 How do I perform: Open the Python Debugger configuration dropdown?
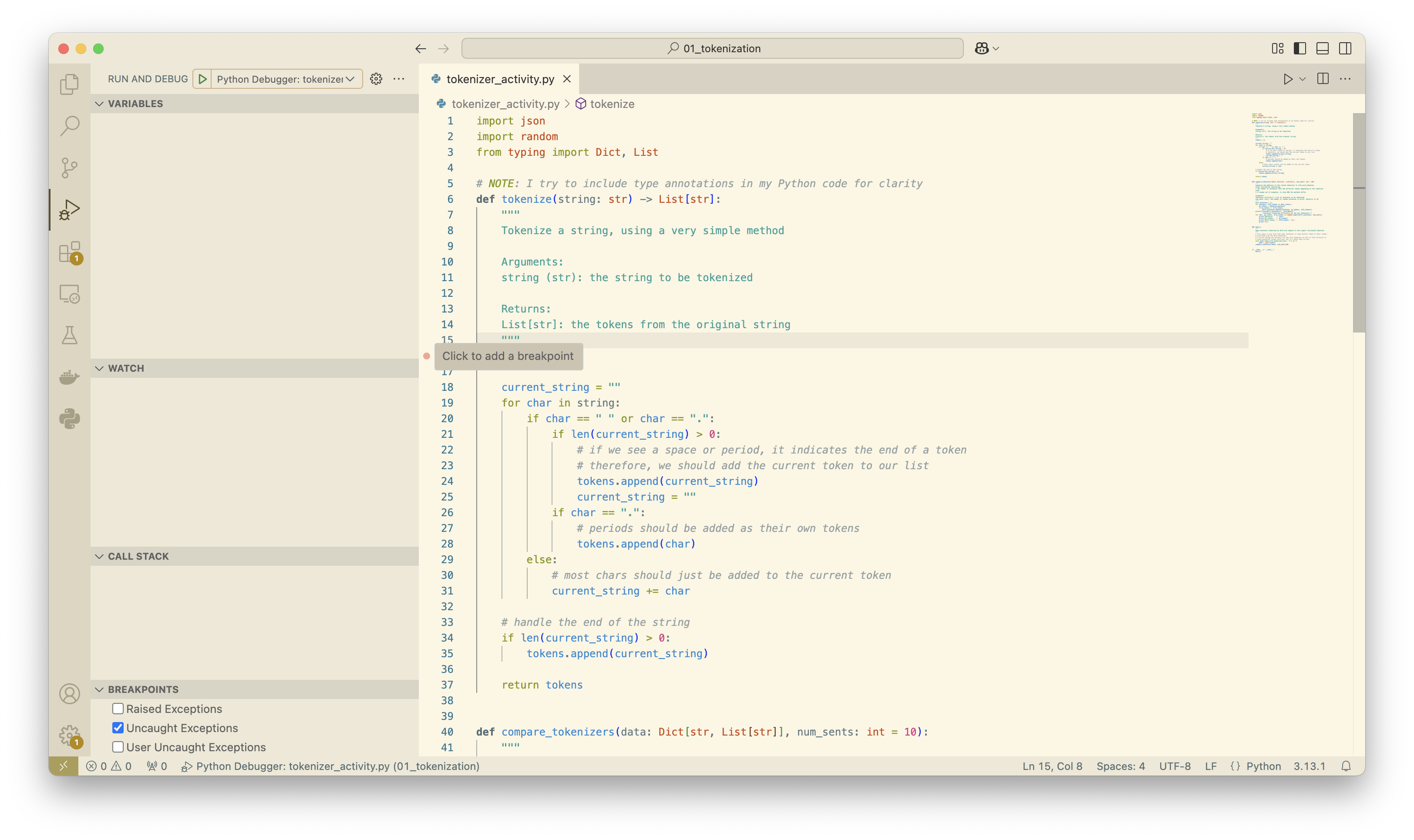(x=286, y=79)
